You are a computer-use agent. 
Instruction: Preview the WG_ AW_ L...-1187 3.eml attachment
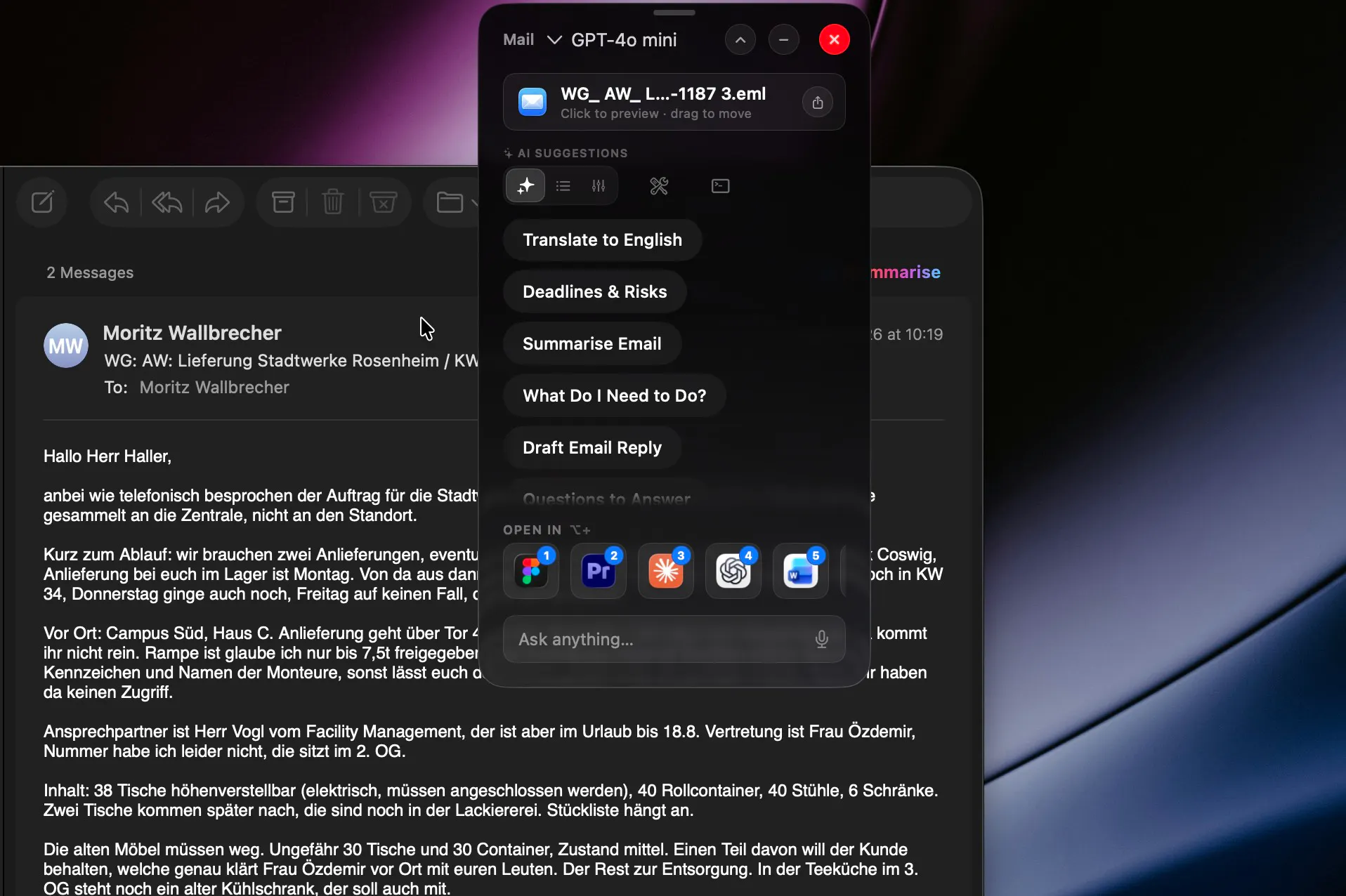click(x=674, y=102)
